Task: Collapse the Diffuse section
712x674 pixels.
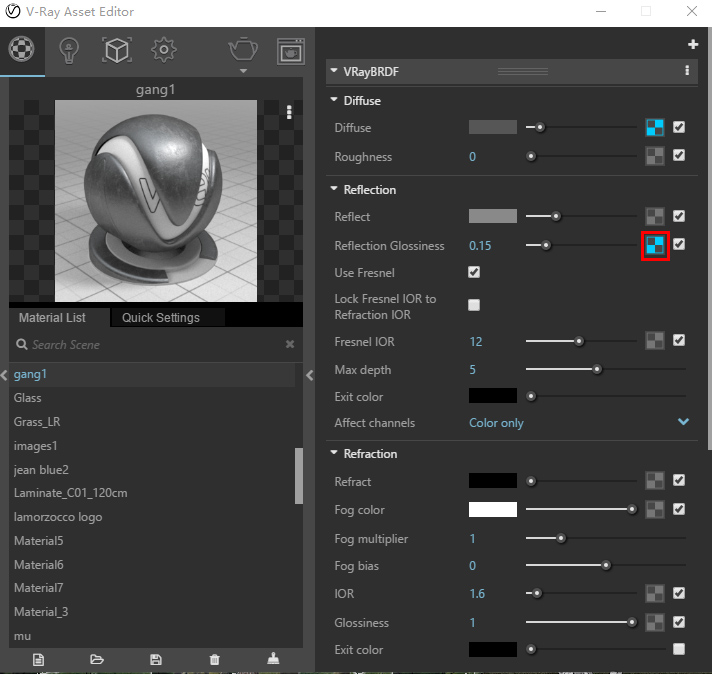Action: point(334,99)
